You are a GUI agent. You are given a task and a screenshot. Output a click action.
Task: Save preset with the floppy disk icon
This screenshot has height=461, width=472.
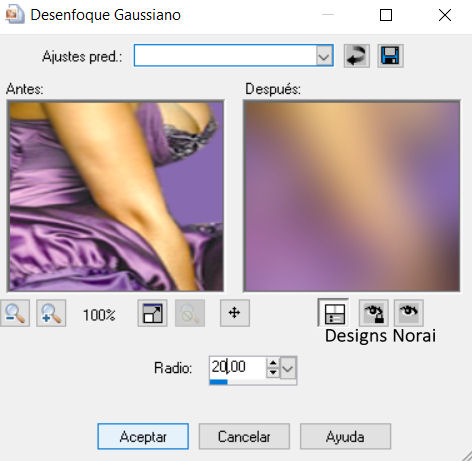[390, 56]
